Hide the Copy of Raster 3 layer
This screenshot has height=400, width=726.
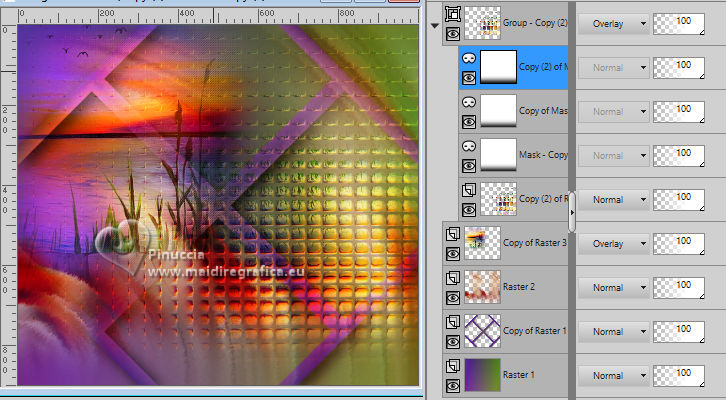(453, 254)
